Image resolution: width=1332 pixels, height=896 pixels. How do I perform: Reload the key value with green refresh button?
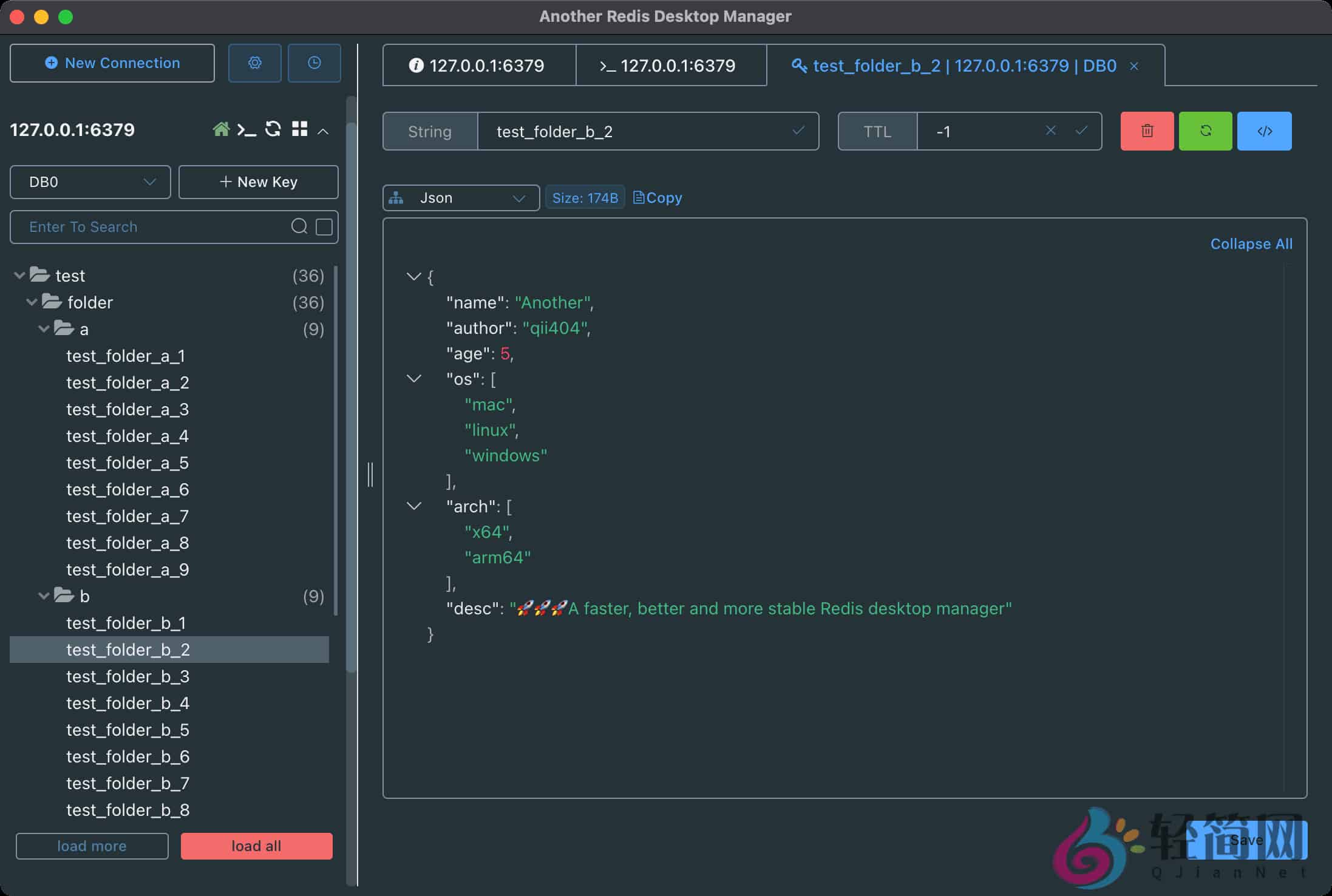click(x=1205, y=131)
